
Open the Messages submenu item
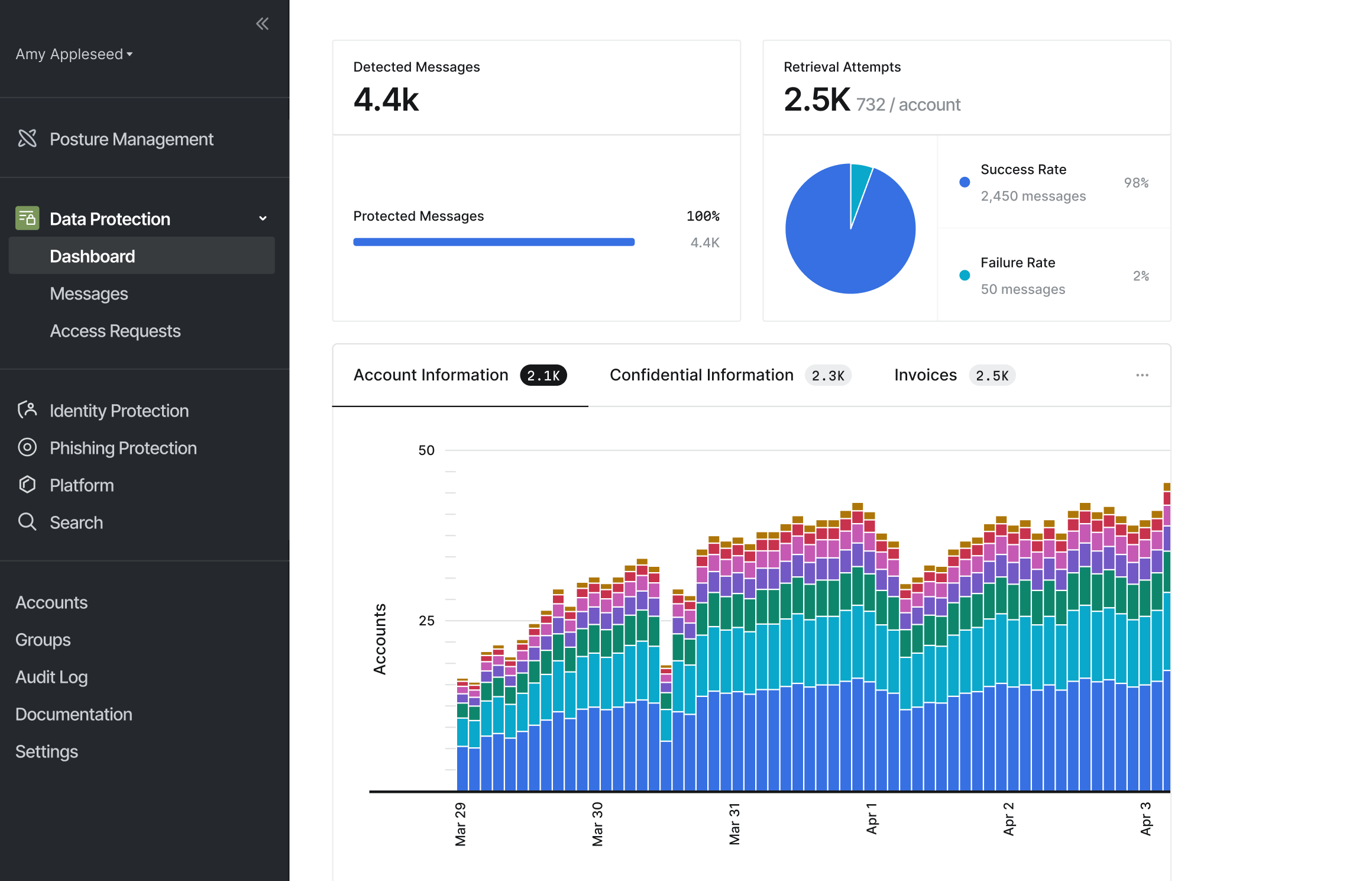pos(89,293)
